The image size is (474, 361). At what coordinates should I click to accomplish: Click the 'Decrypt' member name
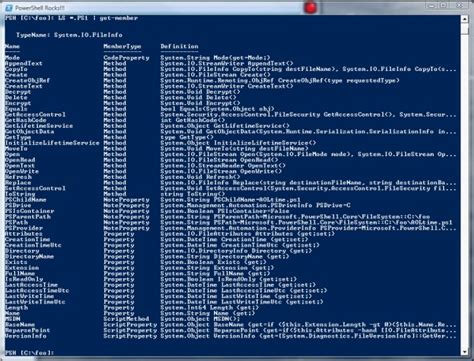pyautogui.click(x=18, y=92)
